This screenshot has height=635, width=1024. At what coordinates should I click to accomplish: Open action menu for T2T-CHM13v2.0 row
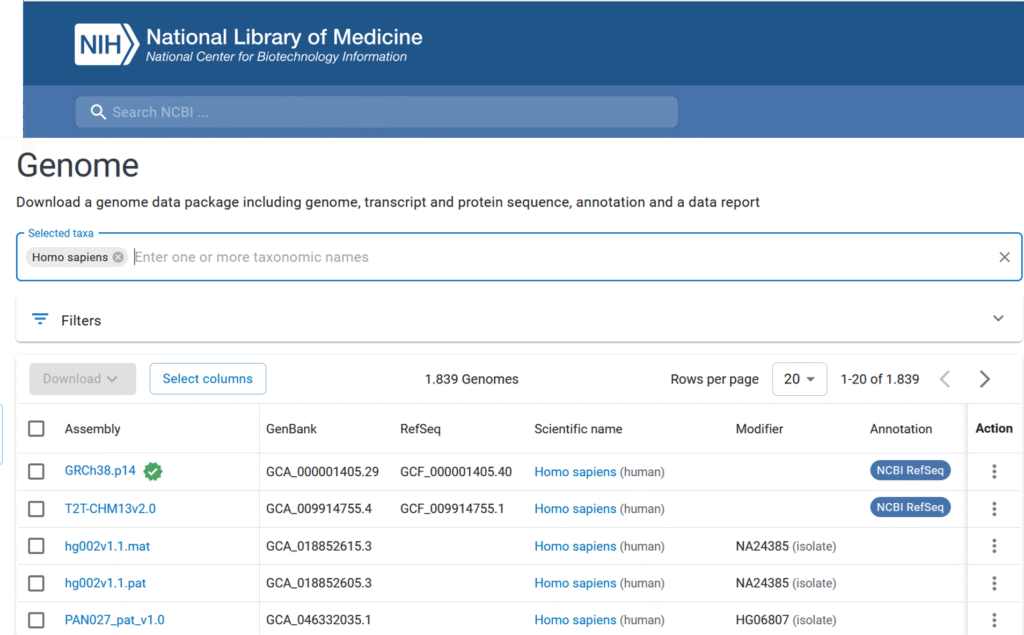tap(994, 509)
